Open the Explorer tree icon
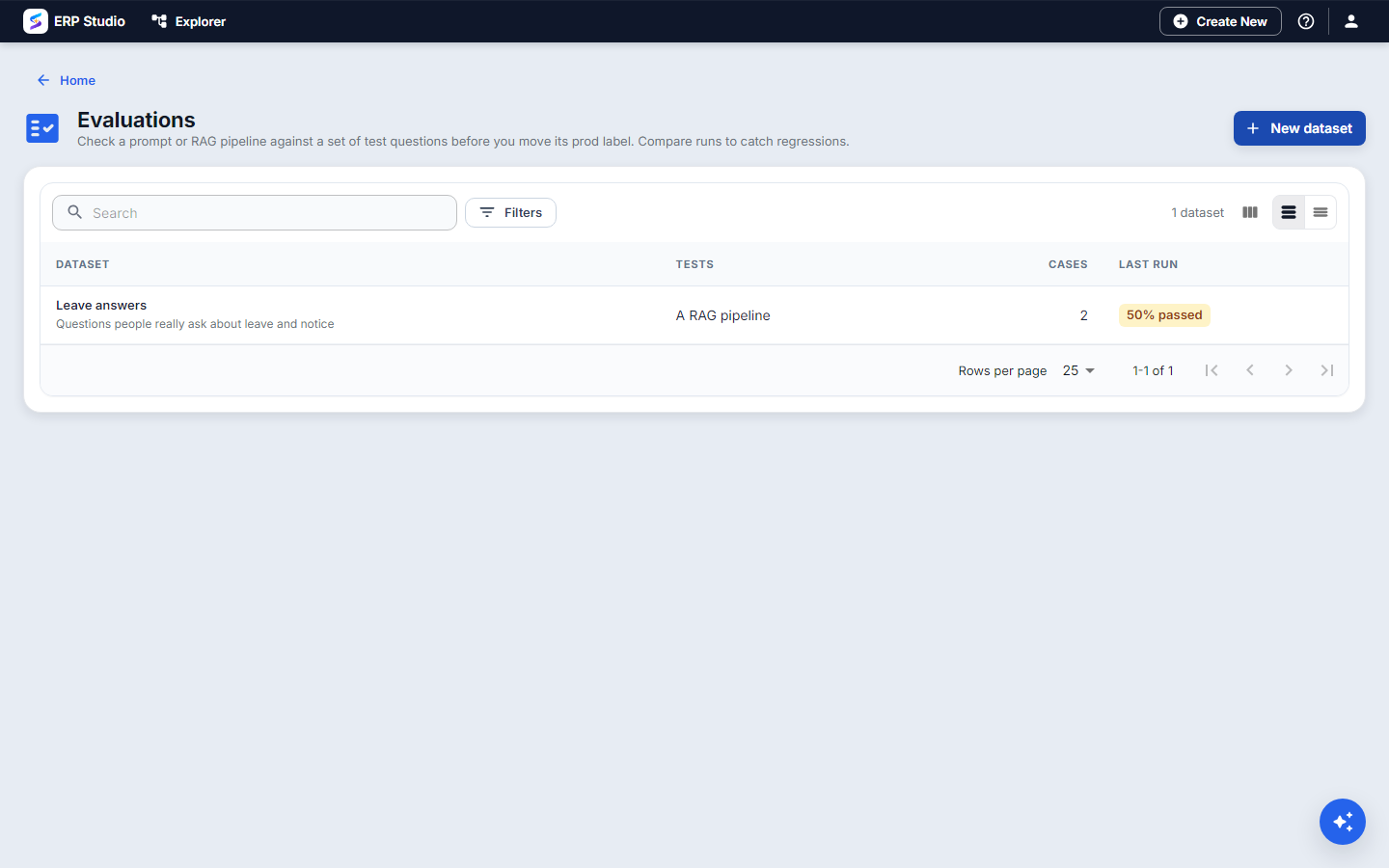Viewport: 1389px width, 868px height. click(159, 21)
